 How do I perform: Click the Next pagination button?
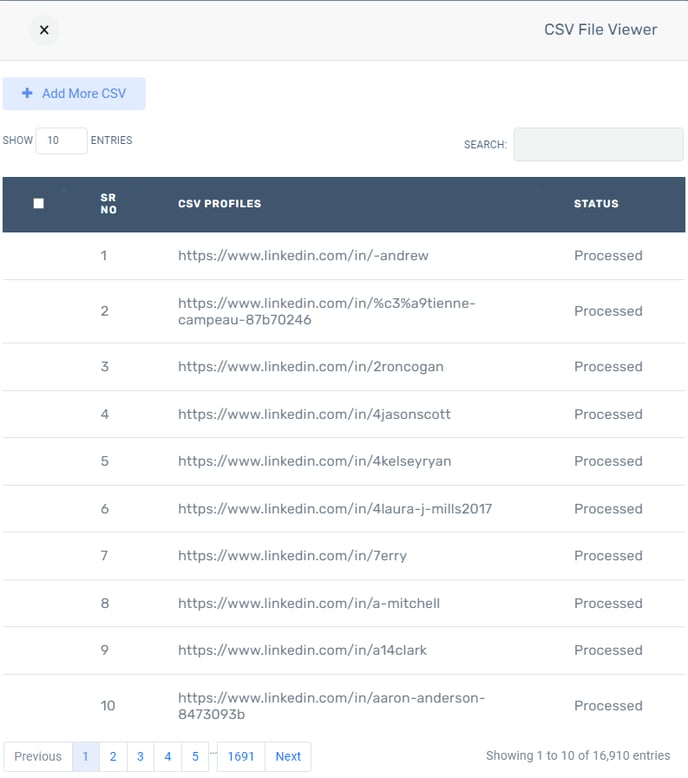click(288, 756)
